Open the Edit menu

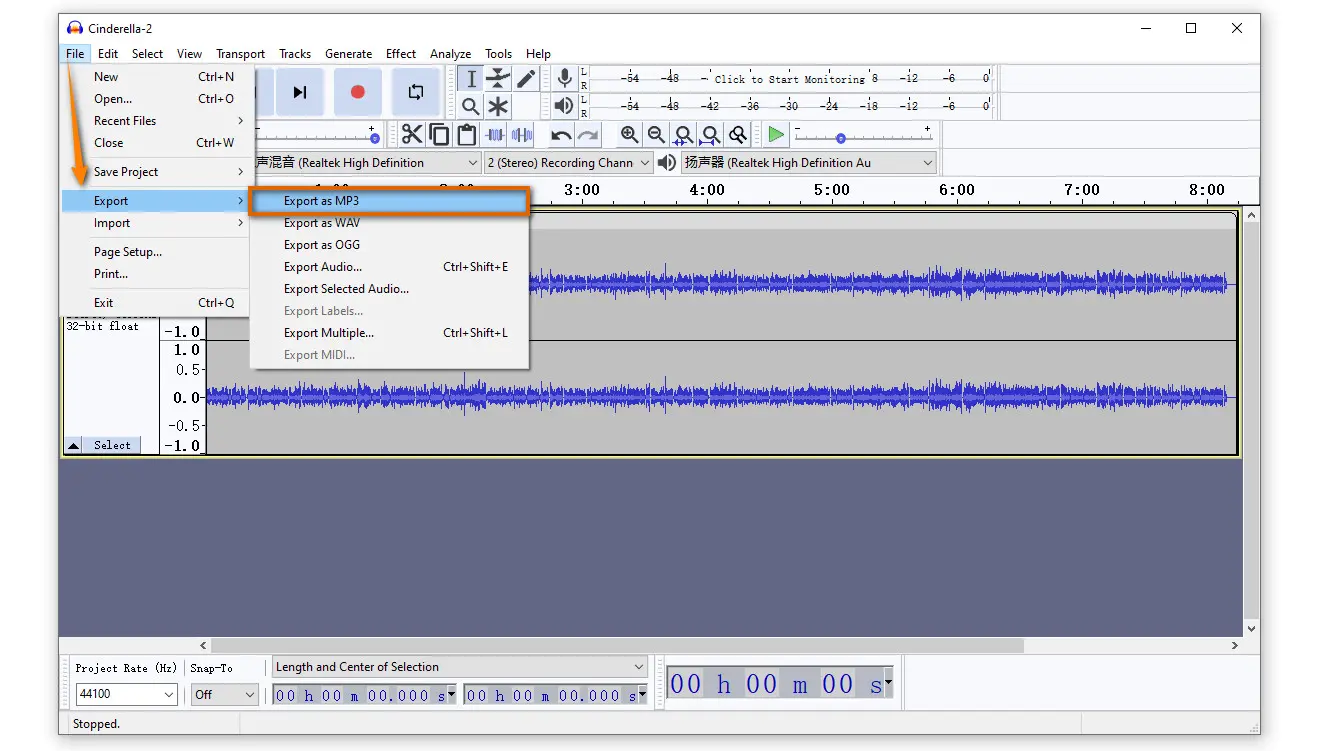pyautogui.click(x=108, y=54)
